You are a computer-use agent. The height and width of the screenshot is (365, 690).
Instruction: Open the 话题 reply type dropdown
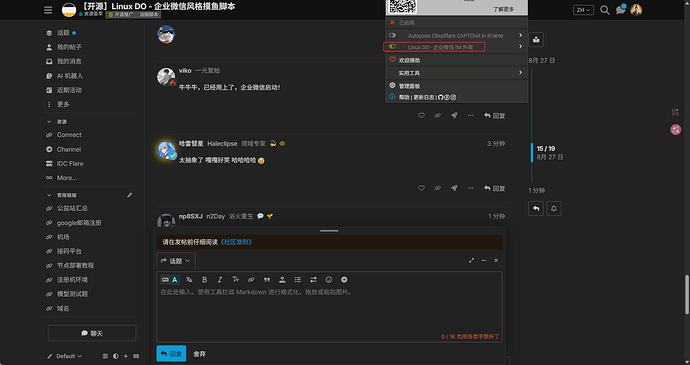[176, 261]
